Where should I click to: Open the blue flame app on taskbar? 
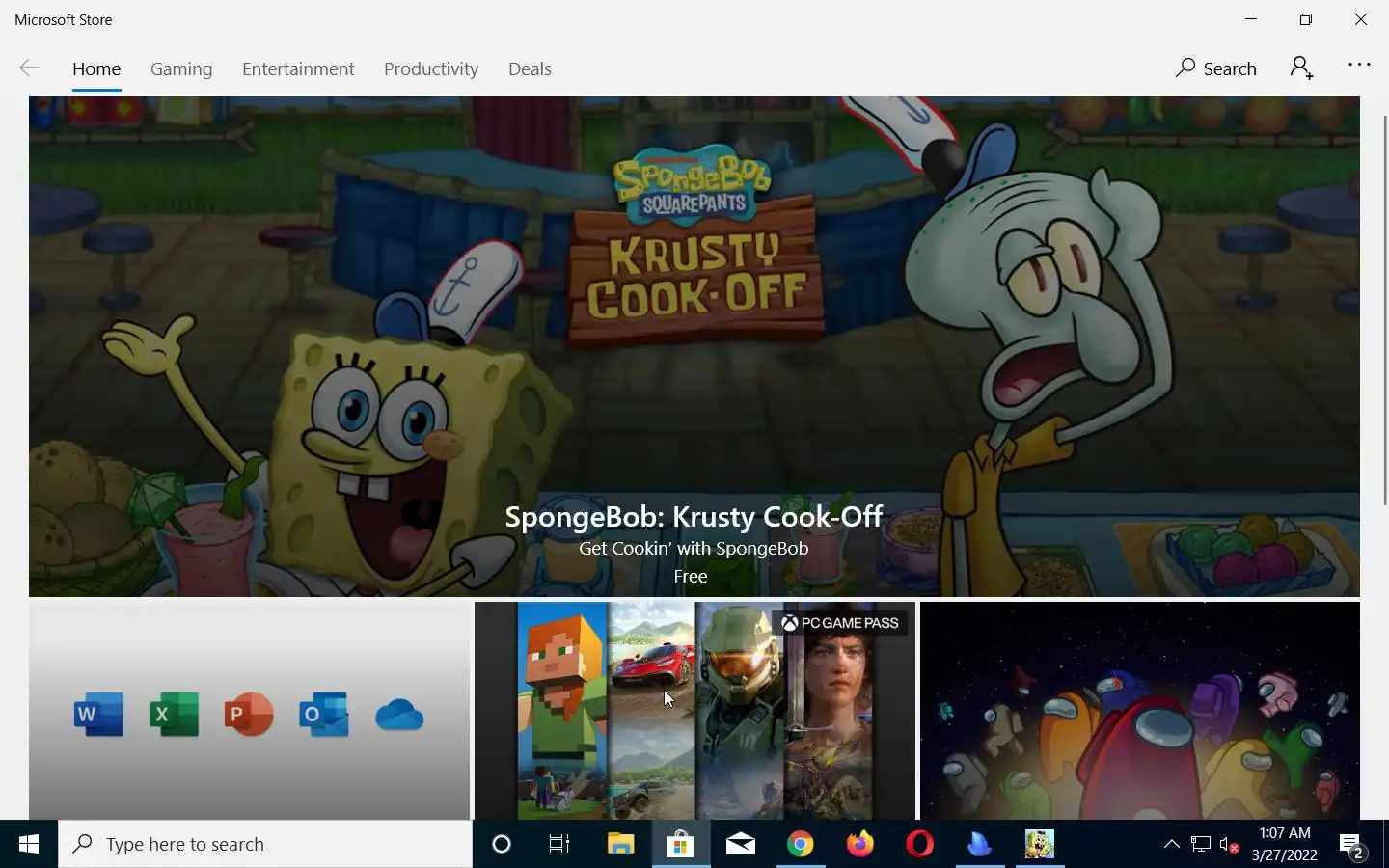pos(979,844)
